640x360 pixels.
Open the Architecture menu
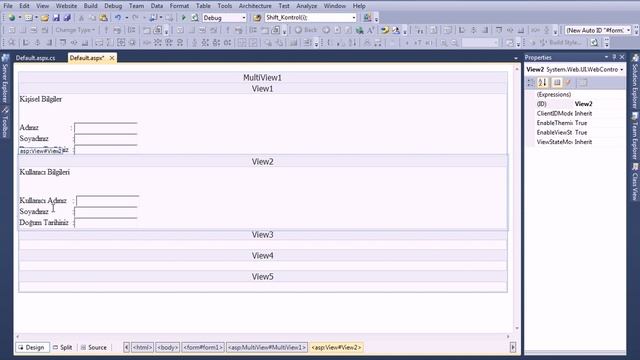click(255, 6)
